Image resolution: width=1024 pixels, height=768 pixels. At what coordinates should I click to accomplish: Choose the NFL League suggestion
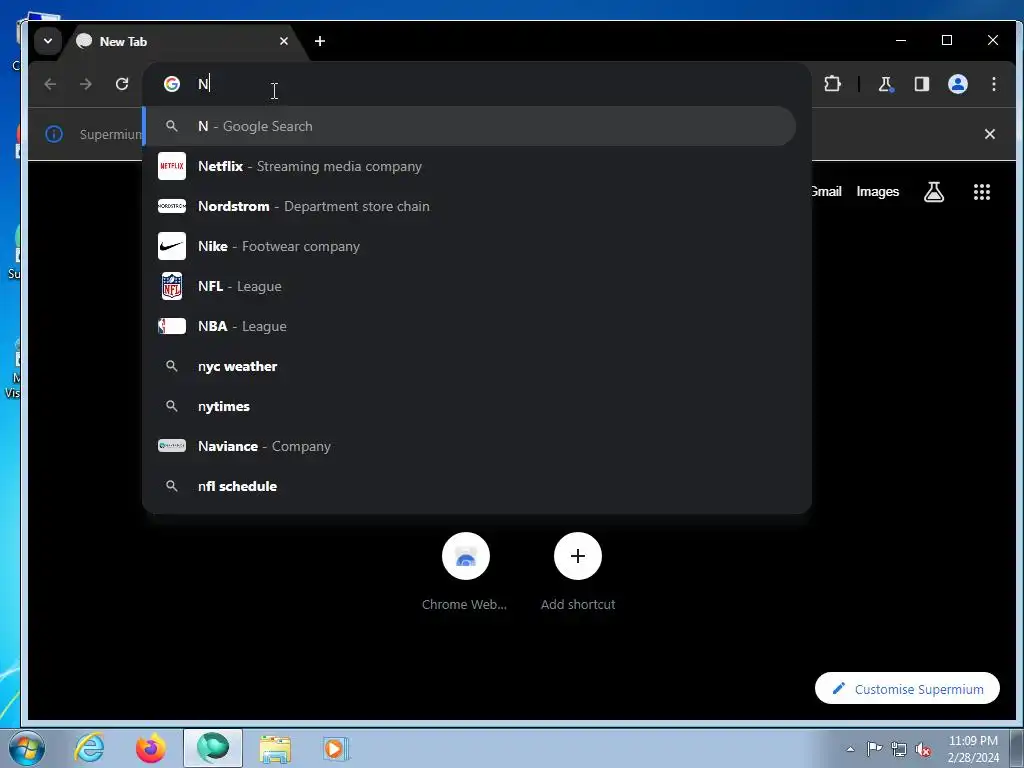(470, 286)
